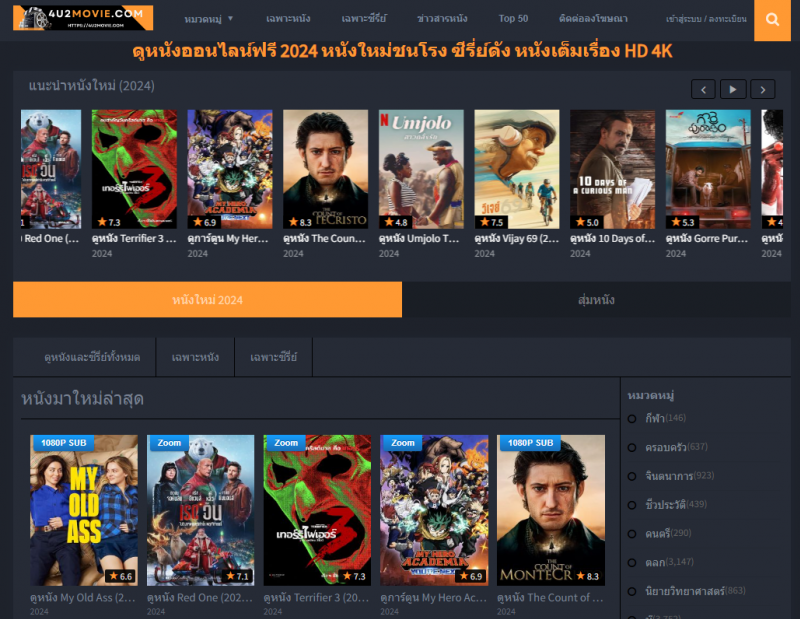Click the orange search magnifier icon
This screenshot has height=619, width=800.
772,20
